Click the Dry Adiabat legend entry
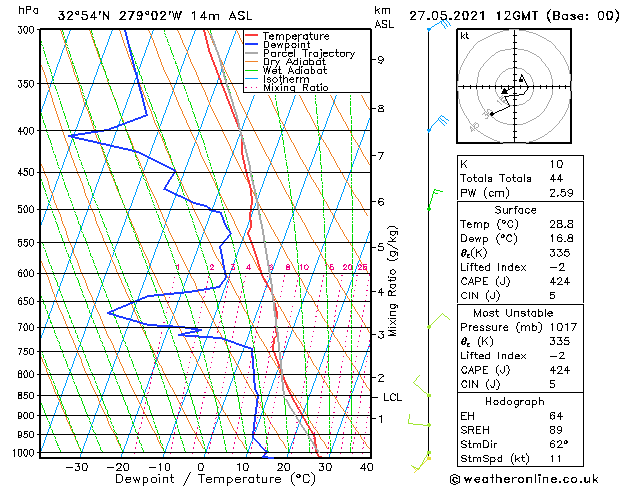The width and height of the screenshot is (629, 486). (286, 62)
